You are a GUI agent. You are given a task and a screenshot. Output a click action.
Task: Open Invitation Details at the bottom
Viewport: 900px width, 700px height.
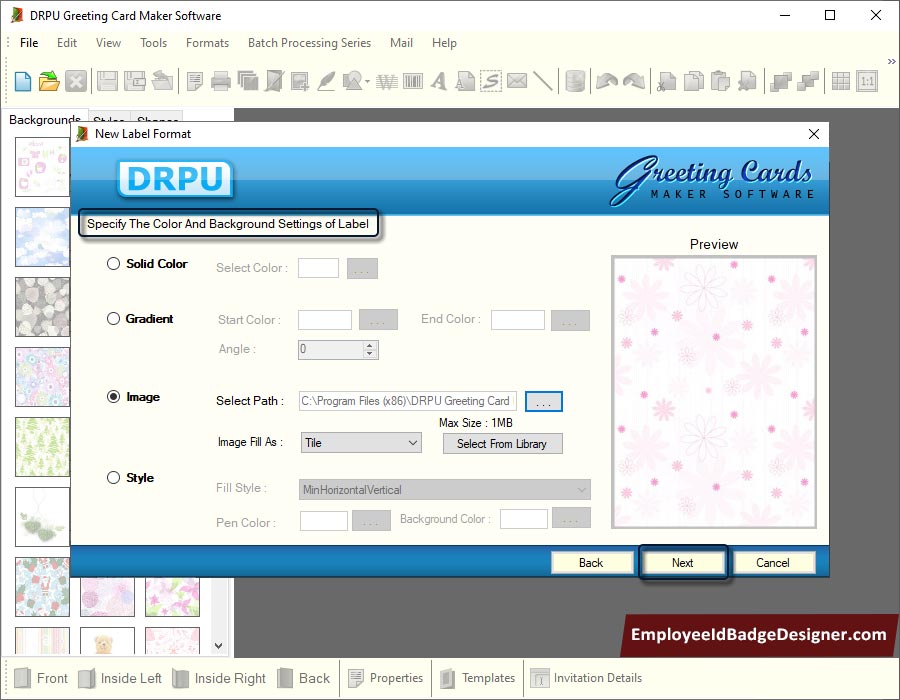click(x=586, y=678)
